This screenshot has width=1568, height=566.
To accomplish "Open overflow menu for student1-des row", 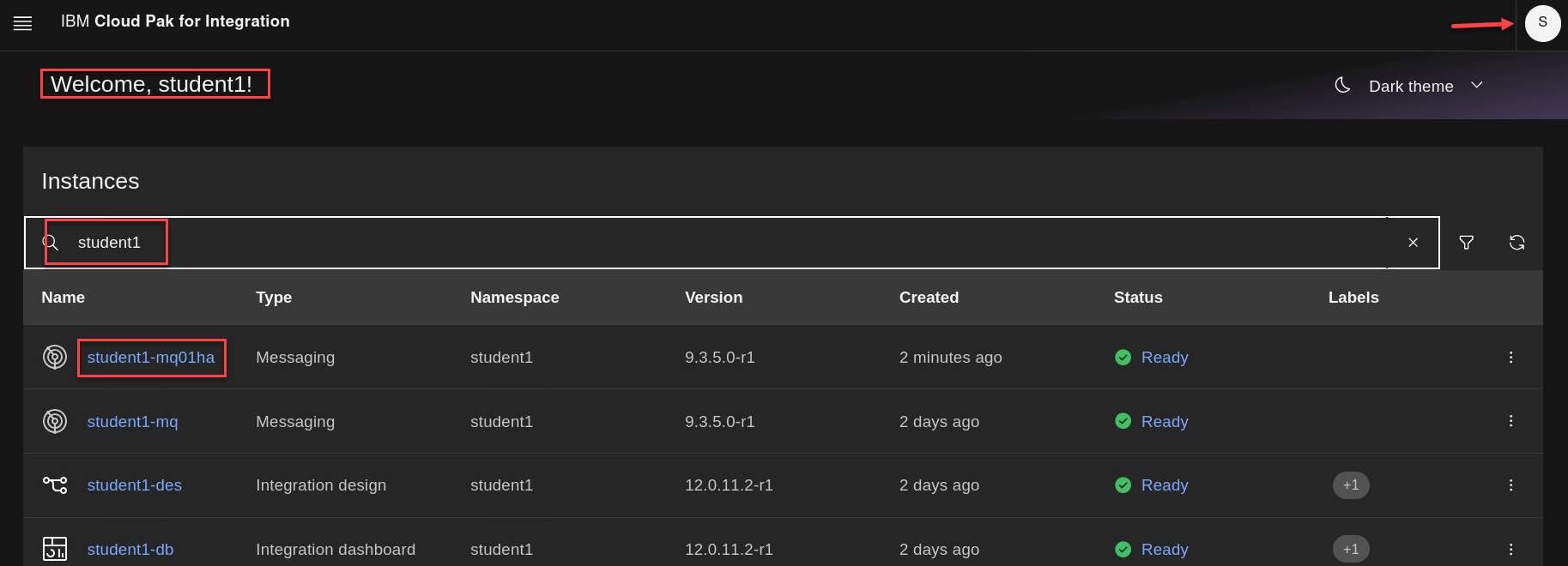I will click(1510, 485).
